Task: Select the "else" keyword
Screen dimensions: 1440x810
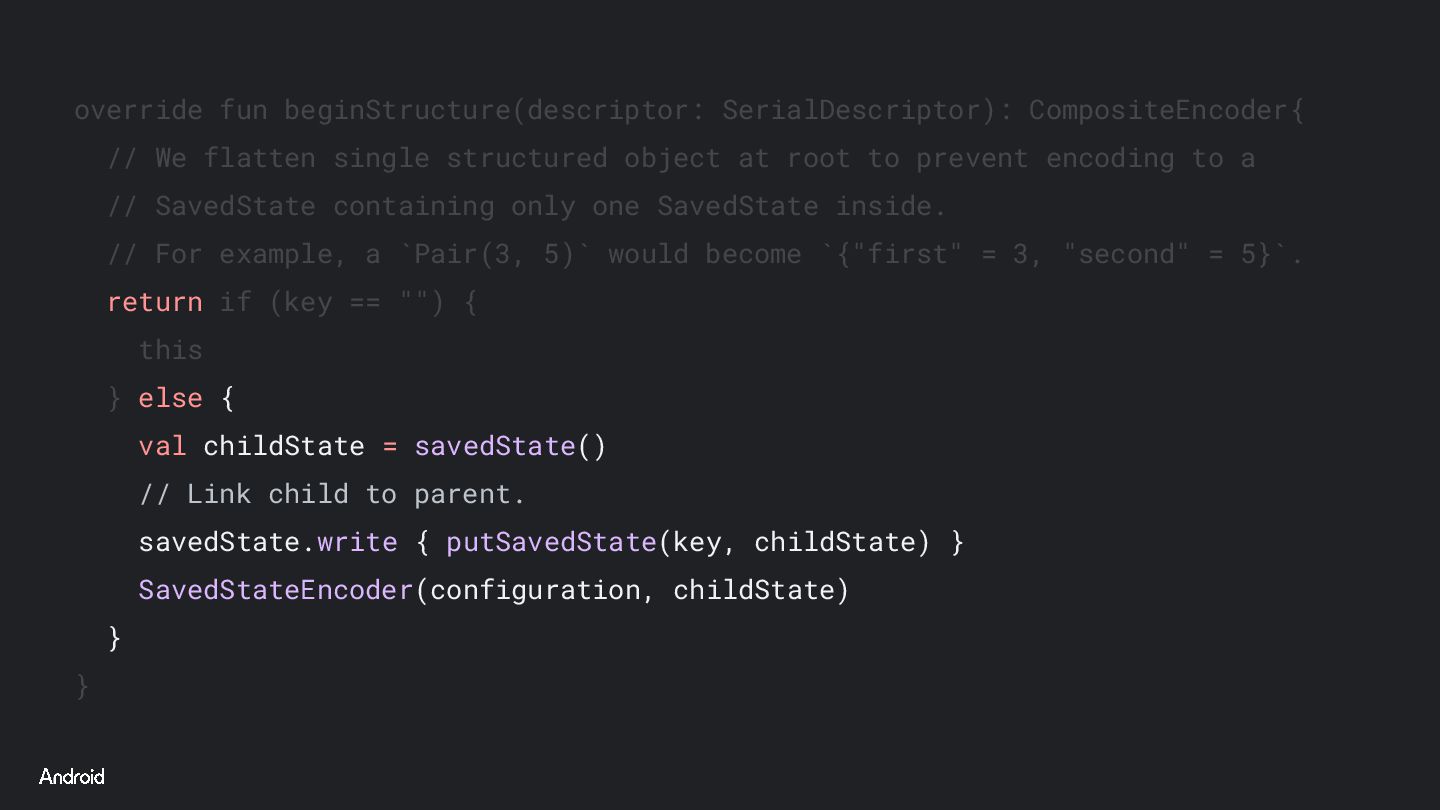Action: tap(170, 398)
